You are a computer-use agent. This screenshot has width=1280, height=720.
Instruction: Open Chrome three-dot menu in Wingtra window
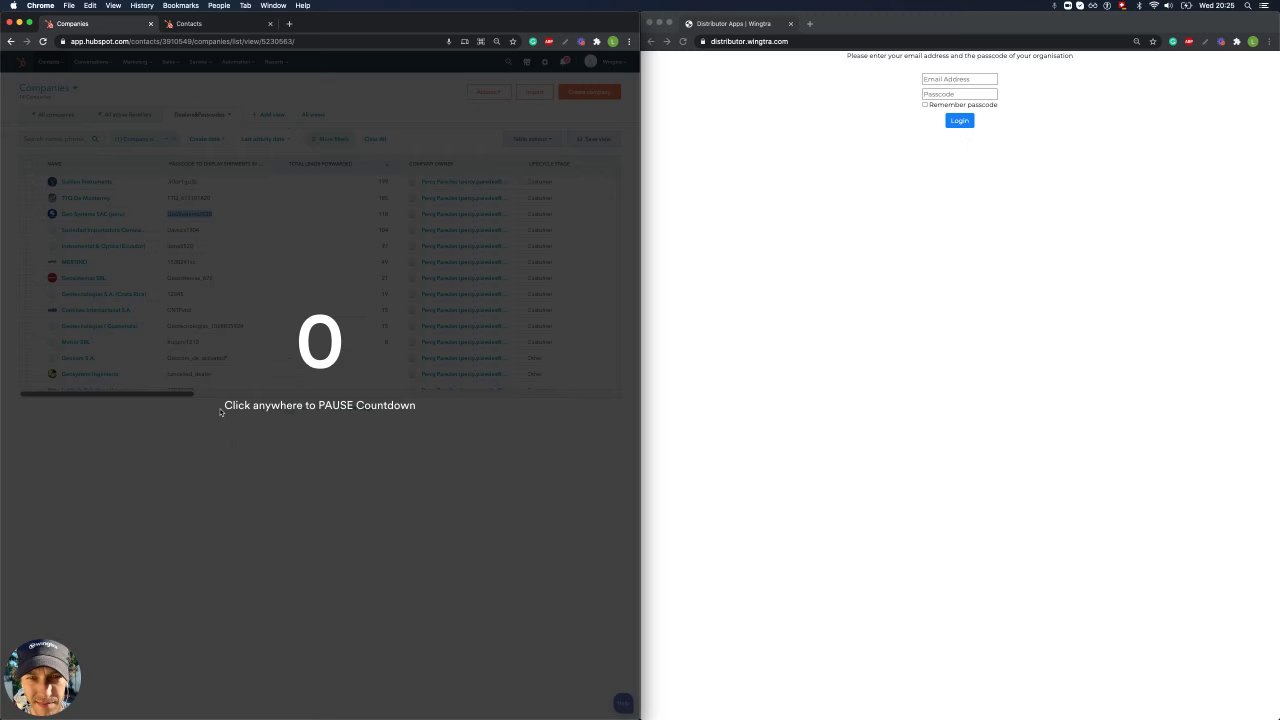1268,41
